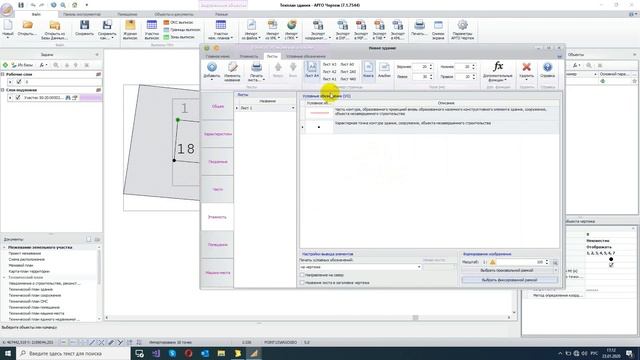The height and width of the screenshot is (360, 640).
Task: Switch to the Файл ribbon tab
Action: [x=36, y=14]
